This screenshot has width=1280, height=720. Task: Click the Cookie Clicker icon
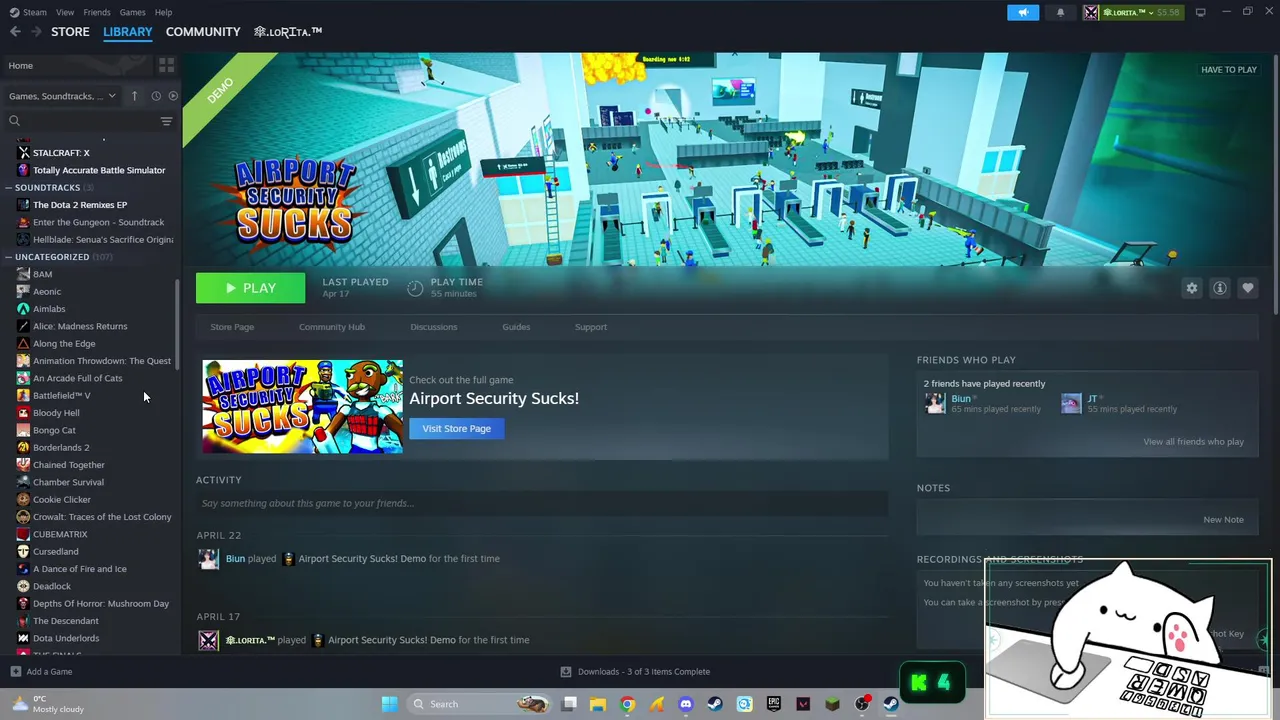point(23,499)
